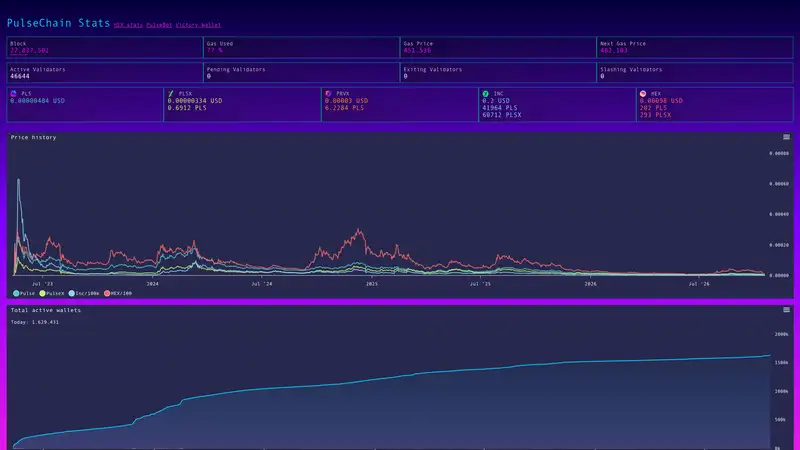The width and height of the screenshot is (800, 450).
Task: Click the HEX token icon
Action: point(643,94)
